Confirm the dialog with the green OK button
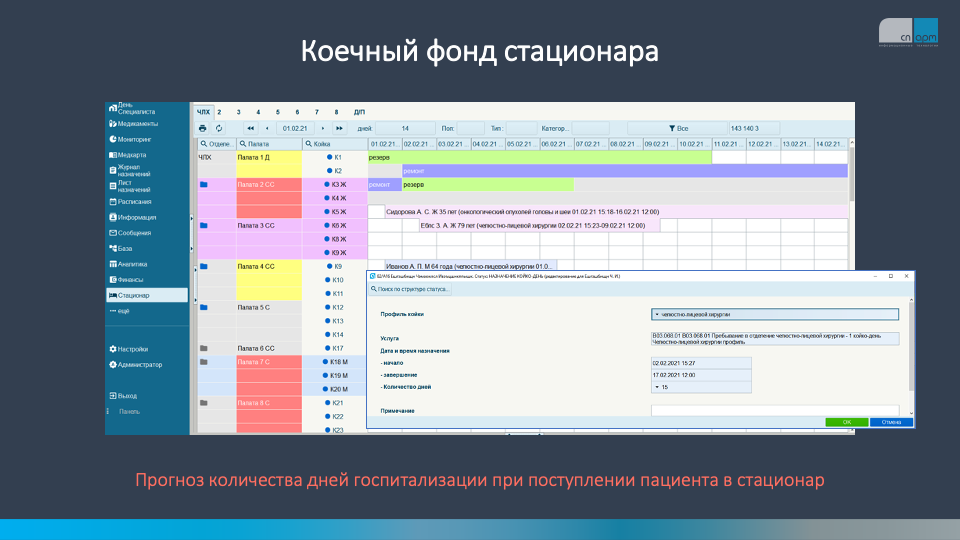This screenshot has width=960, height=540. 847,422
